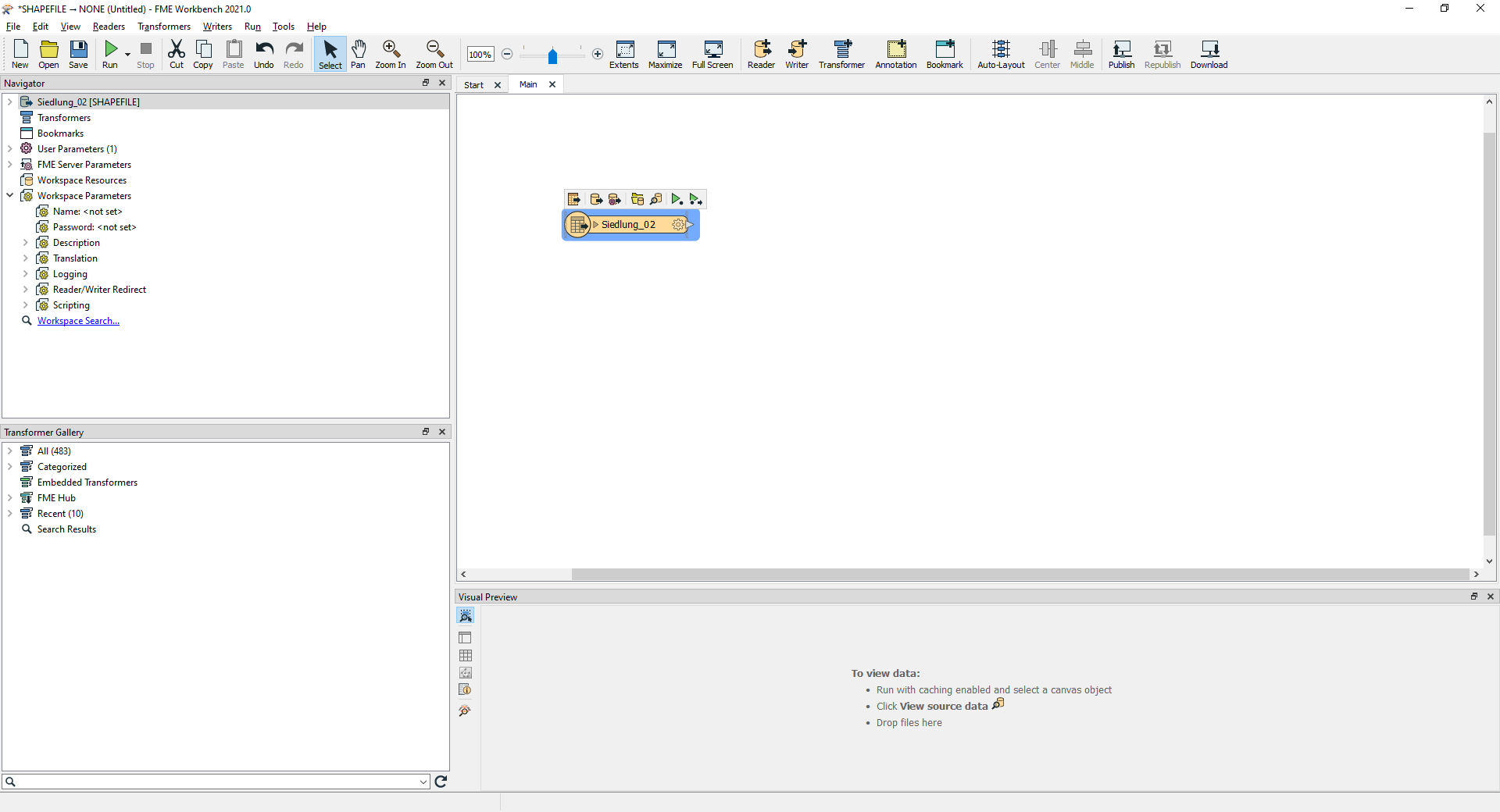Image resolution: width=1500 pixels, height=812 pixels.
Task: Zoom to Extents
Action: pyautogui.click(x=624, y=54)
